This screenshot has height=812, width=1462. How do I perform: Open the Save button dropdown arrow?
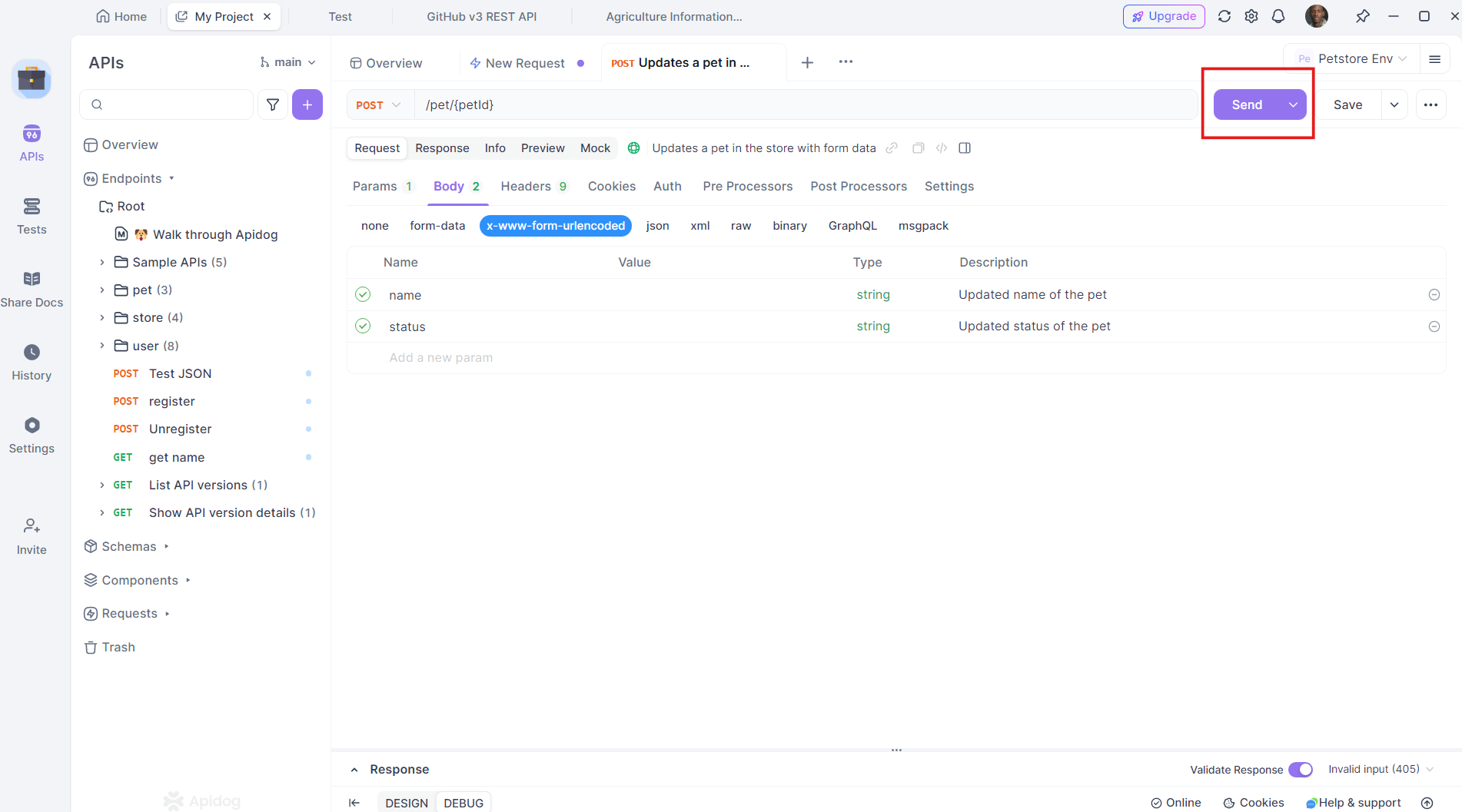click(1394, 104)
